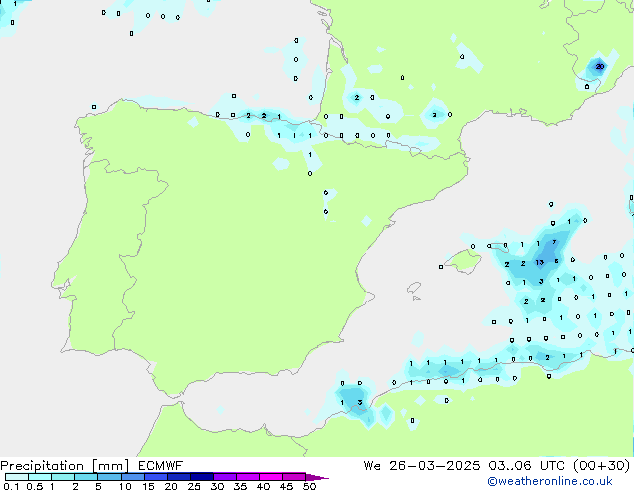Click the weatheronline.co.uk link

549,481
